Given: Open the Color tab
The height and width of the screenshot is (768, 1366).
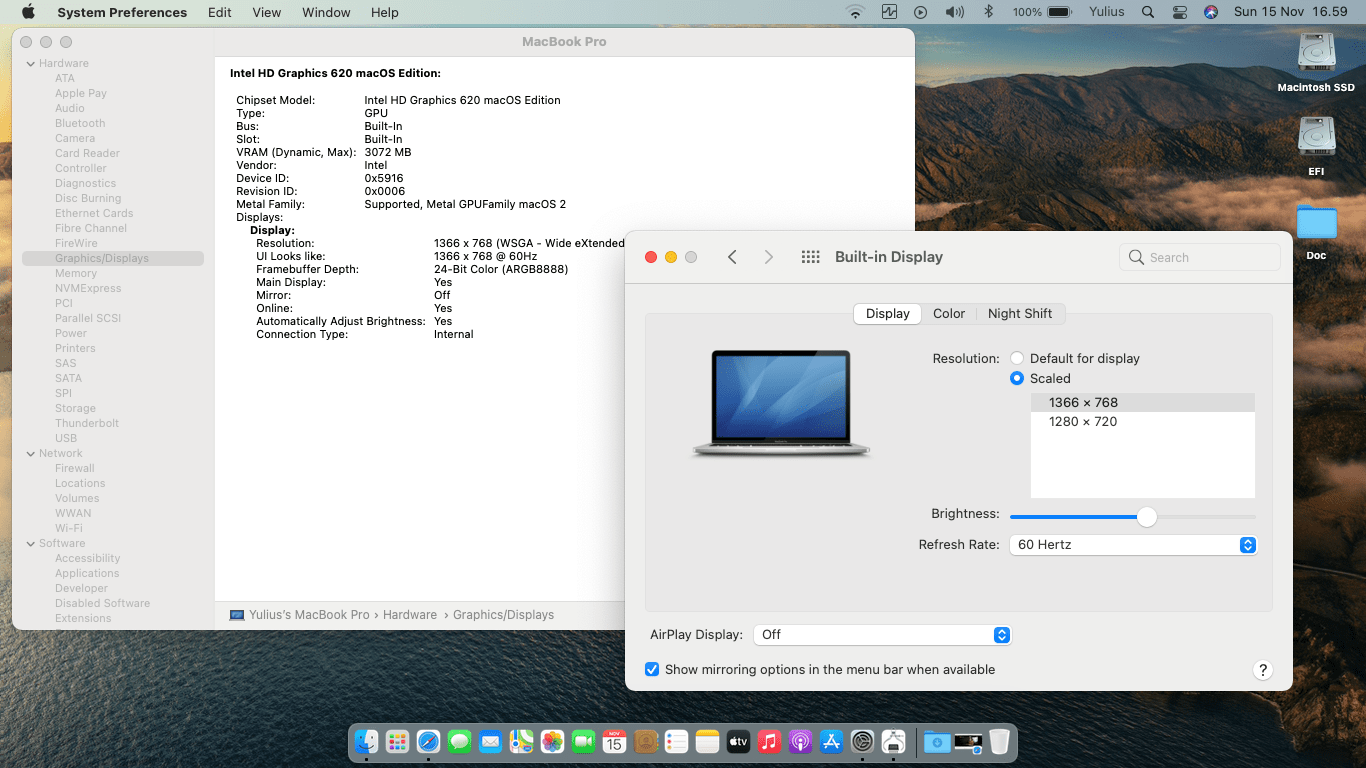Looking at the screenshot, I should pyautogui.click(x=948, y=313).
